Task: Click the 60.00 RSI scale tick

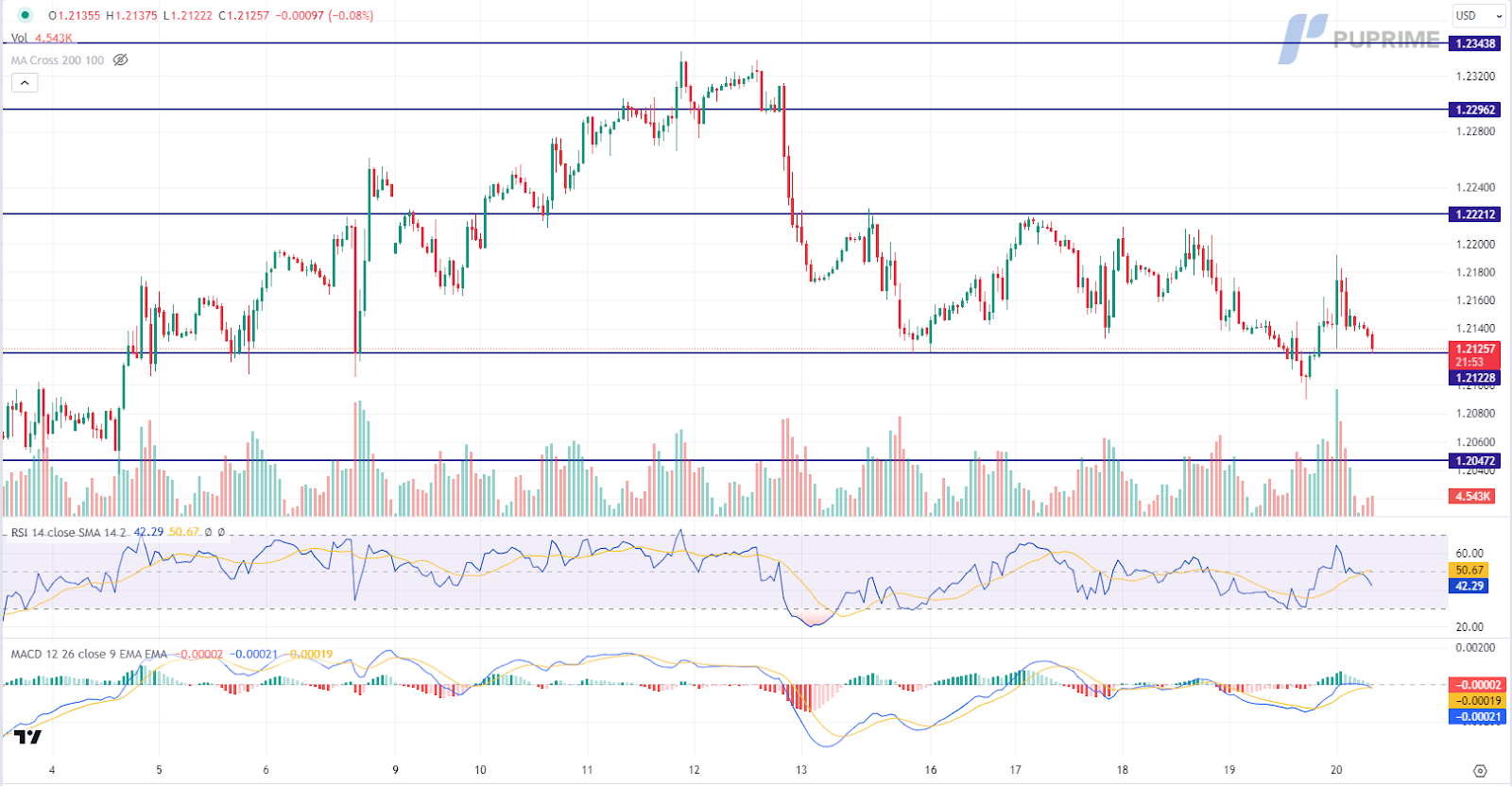Action: 1469,554
